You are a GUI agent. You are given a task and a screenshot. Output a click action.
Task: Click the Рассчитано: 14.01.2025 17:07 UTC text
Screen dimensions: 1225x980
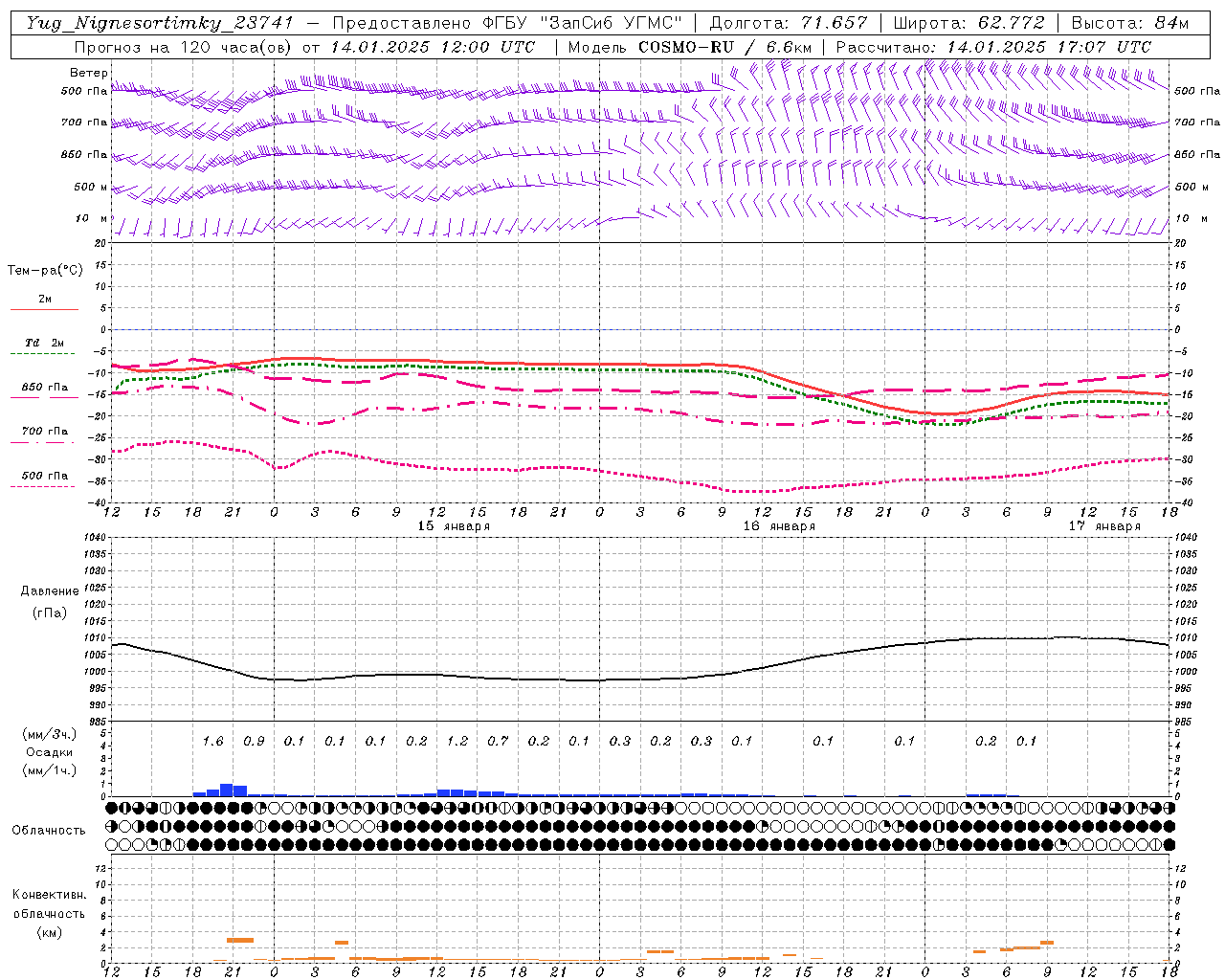[x=993, y=47]
